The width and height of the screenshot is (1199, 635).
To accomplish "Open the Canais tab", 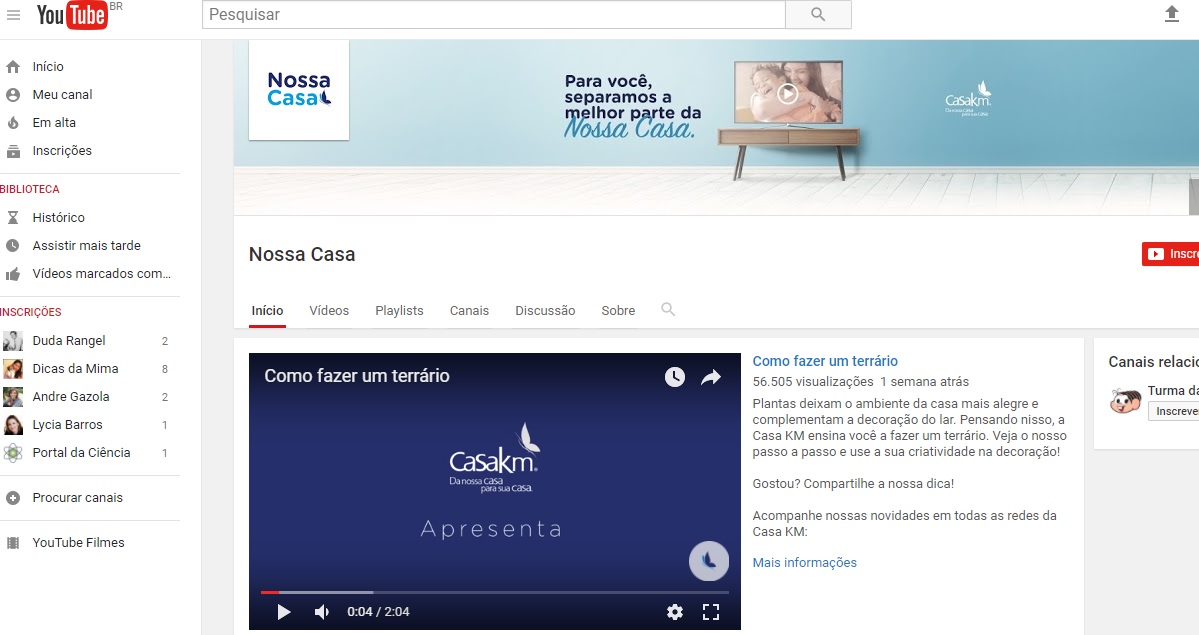I will click(x=470, y=311).
